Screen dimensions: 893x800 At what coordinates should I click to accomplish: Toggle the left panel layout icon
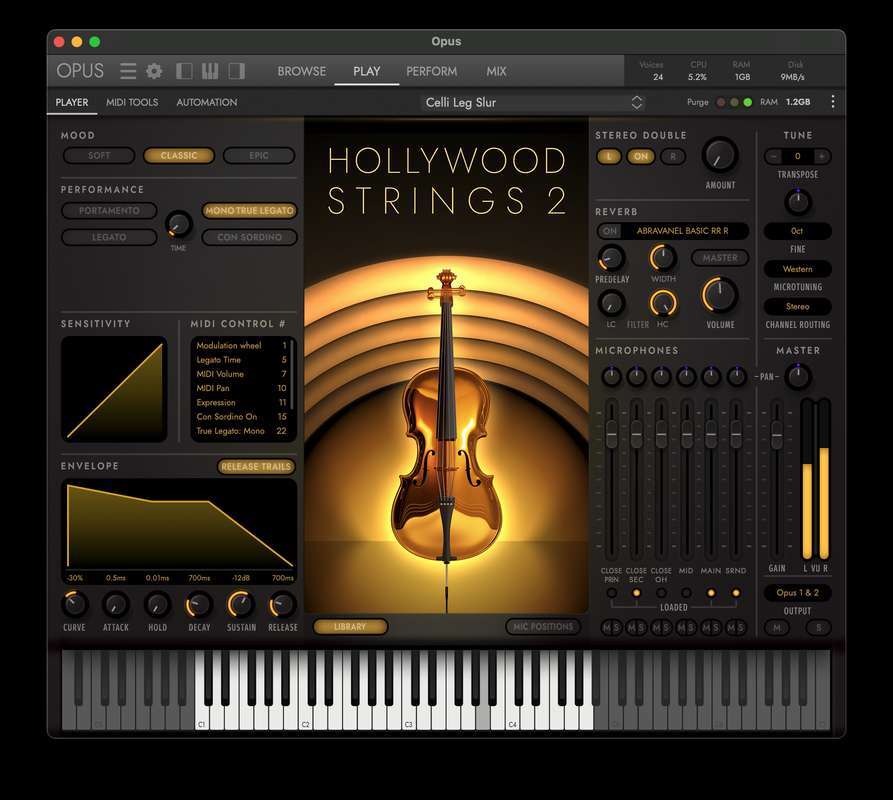click(x=184, y=71)
